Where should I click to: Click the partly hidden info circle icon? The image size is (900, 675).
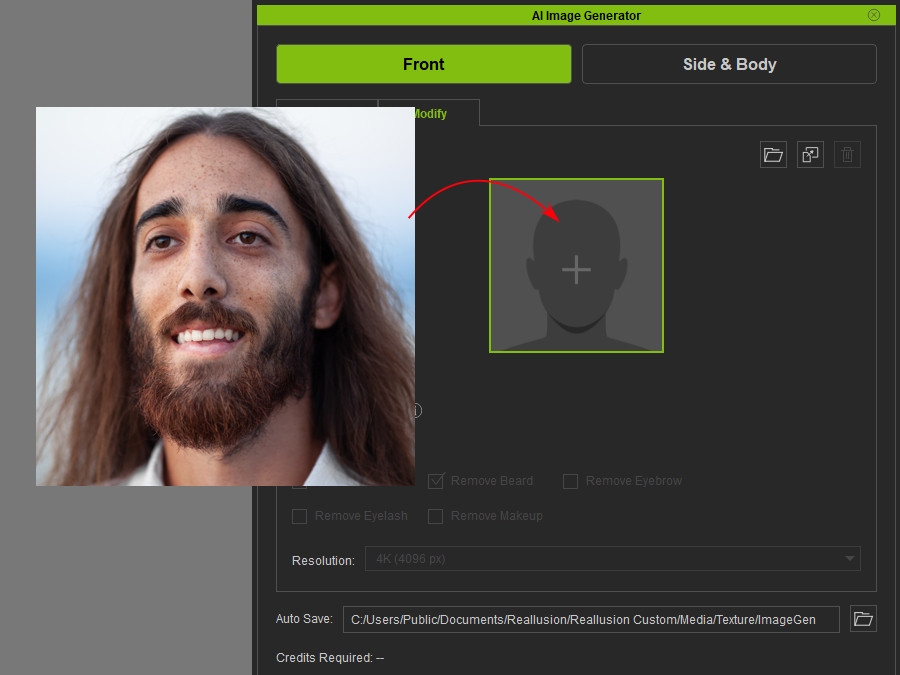418,410
